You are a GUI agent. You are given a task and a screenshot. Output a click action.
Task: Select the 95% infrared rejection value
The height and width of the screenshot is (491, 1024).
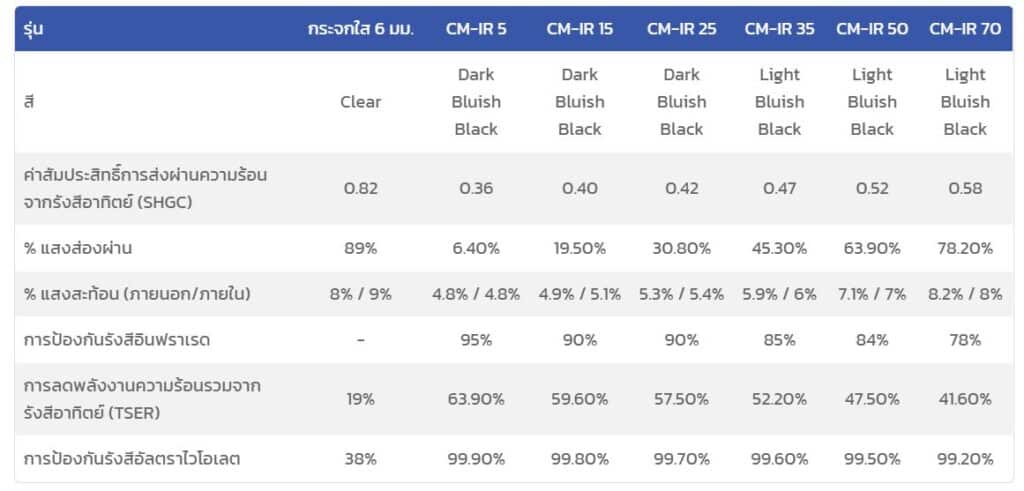click(x=476, y=340)
